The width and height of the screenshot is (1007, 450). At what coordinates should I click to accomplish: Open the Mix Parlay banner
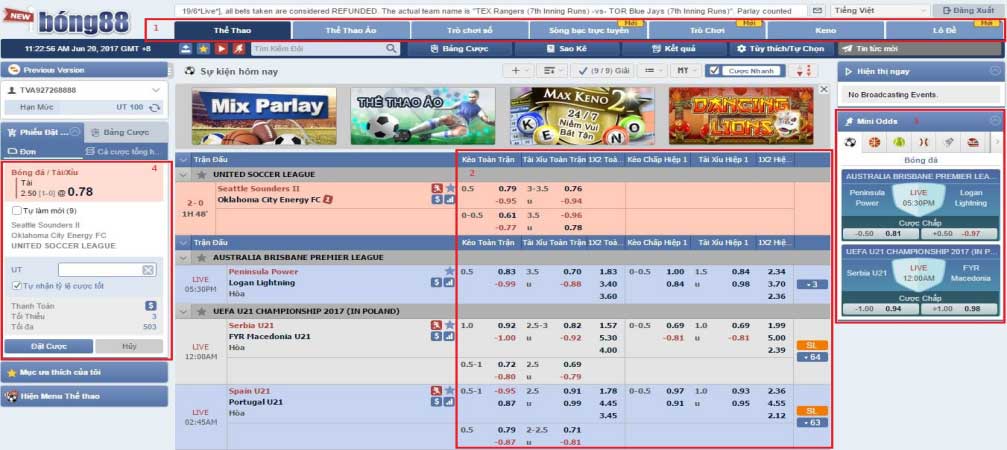[x=264, y=116]
